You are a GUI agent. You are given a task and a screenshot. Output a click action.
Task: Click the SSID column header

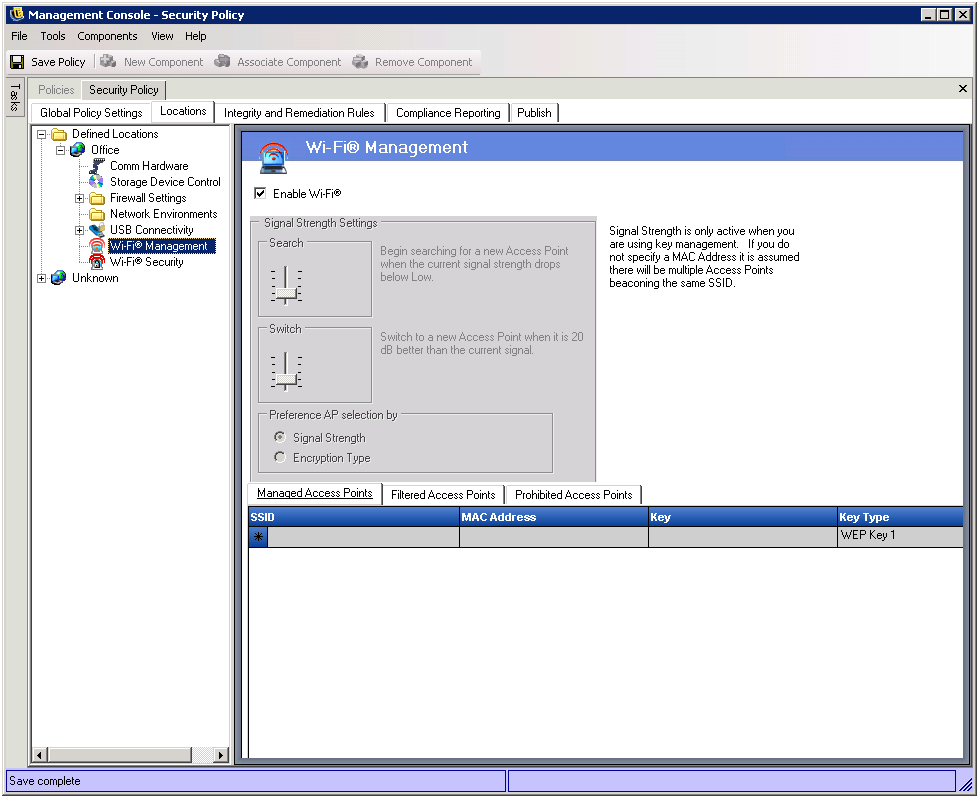pos(354,517)
